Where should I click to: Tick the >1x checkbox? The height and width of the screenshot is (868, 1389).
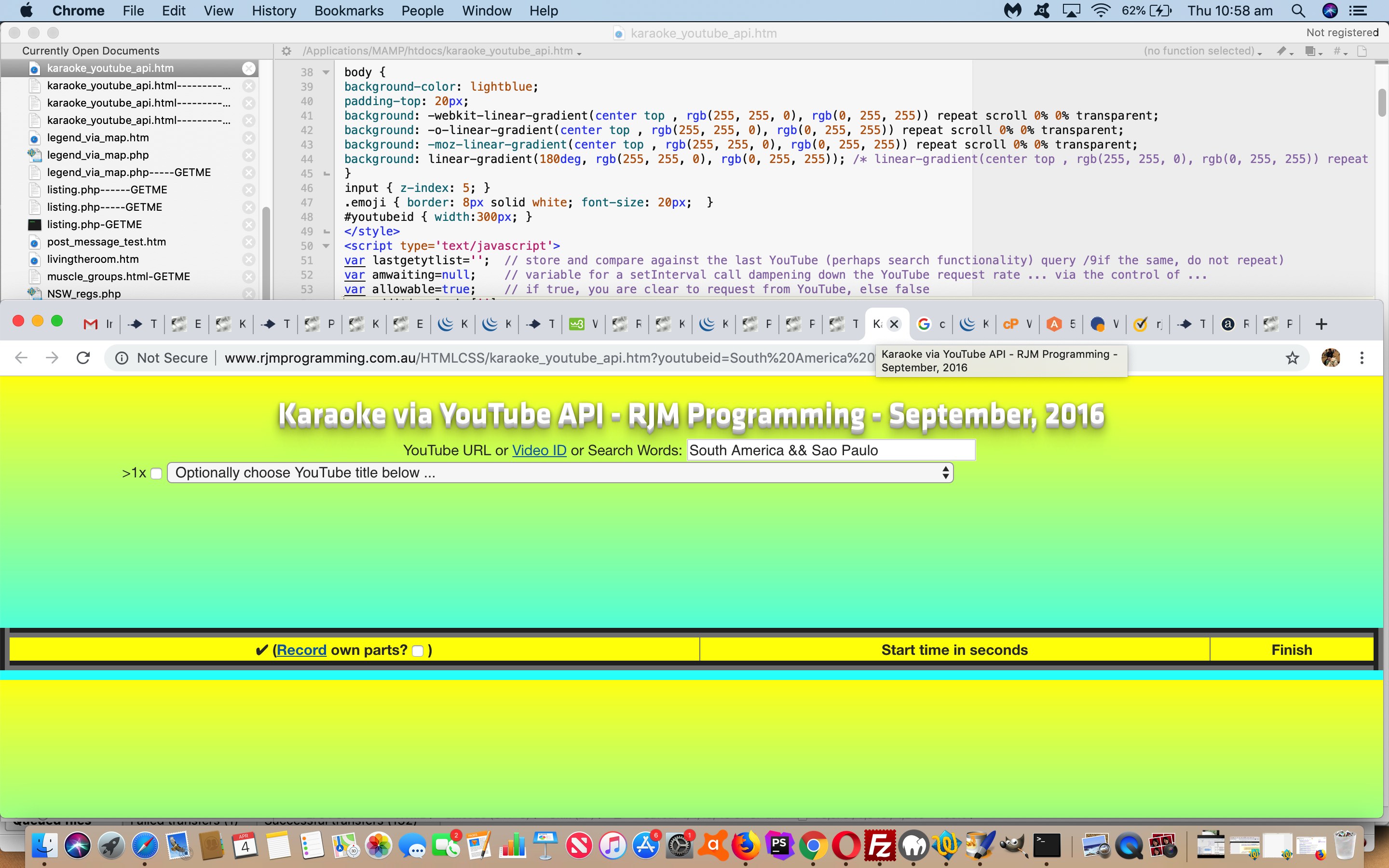click(x=156, y=474)
